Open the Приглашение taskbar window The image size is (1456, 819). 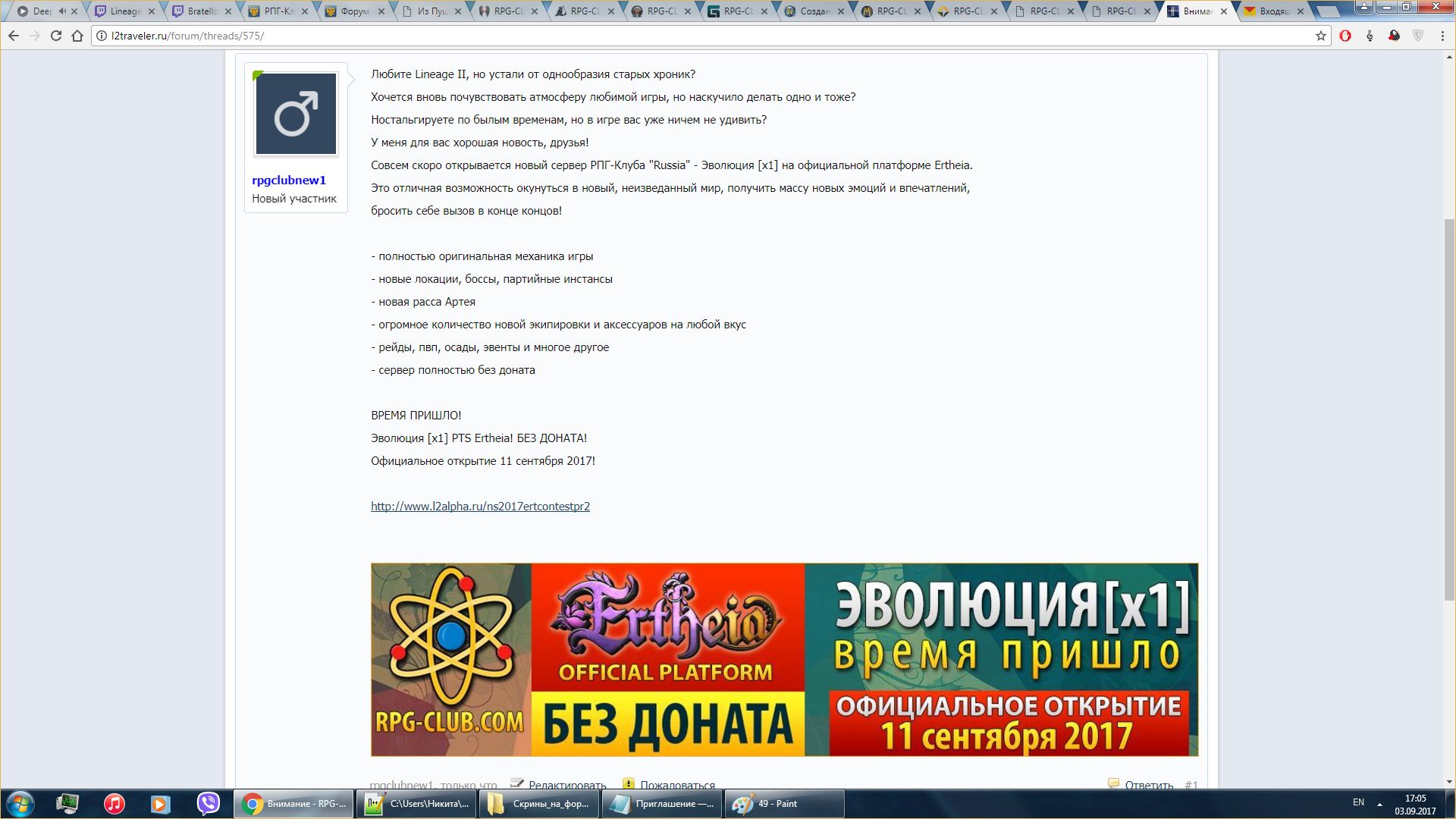point(663,804)
